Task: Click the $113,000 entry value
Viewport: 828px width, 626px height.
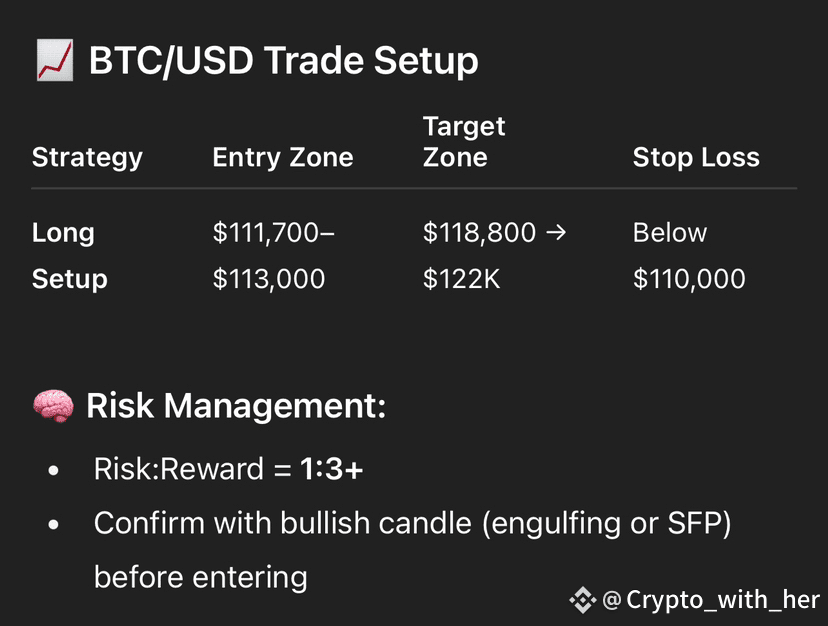Action: [x=269, y=279]
